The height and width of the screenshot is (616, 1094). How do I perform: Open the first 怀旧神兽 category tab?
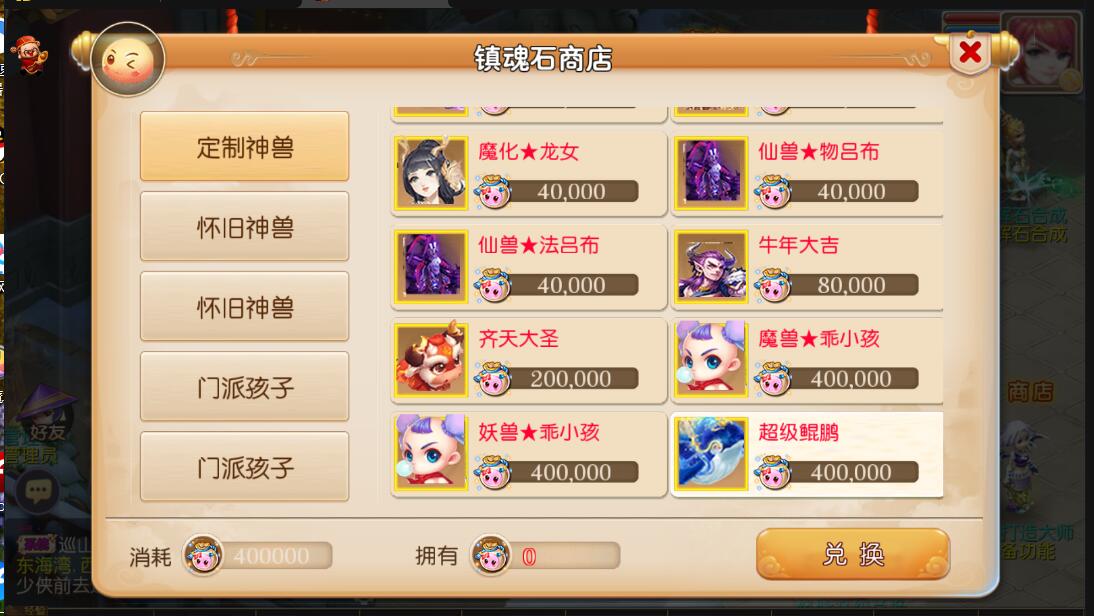[x=244, y=227]
